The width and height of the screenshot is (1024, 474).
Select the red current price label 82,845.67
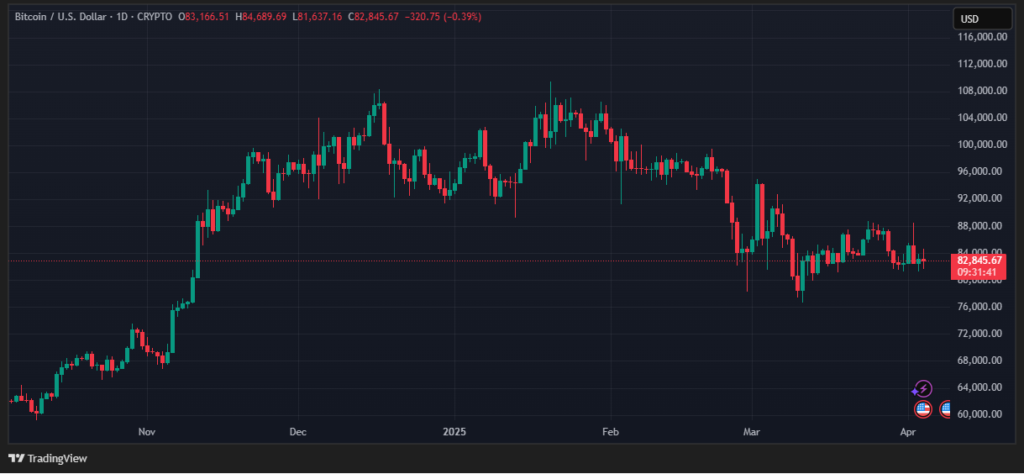click(978, 261)
